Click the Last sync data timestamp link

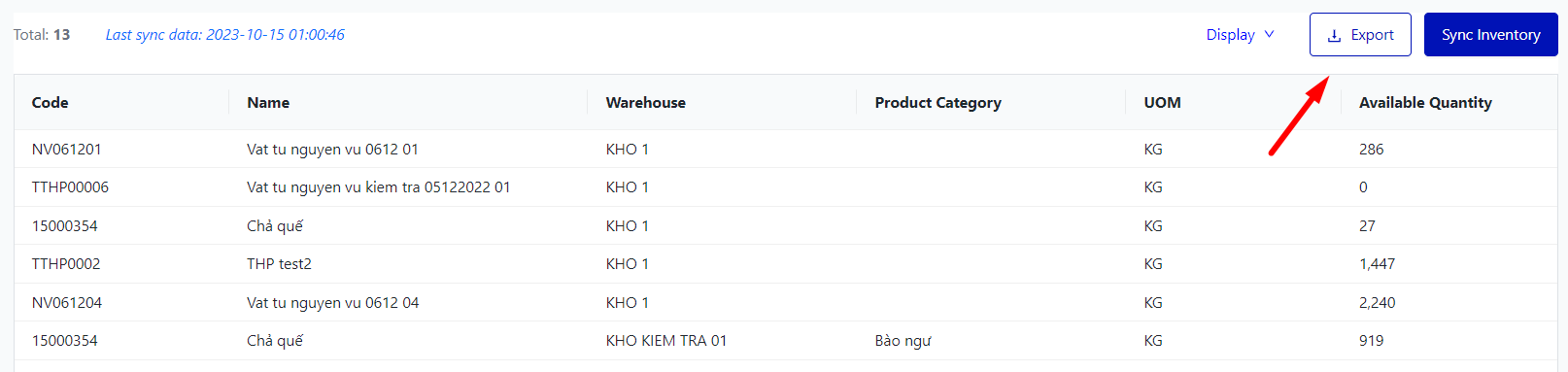(224, 35)
